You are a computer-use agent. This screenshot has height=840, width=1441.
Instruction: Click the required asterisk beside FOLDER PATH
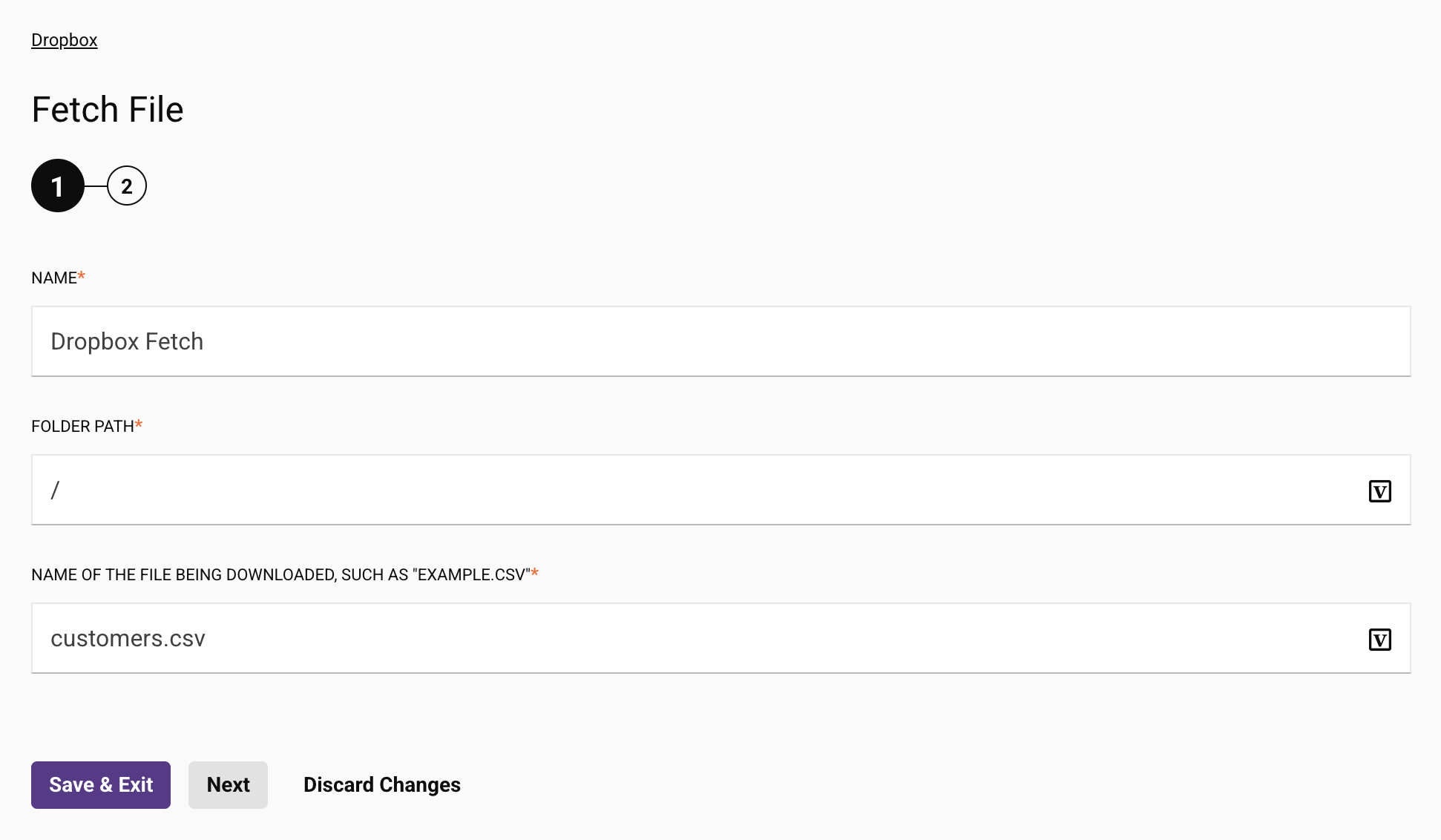tap(139, 425)
